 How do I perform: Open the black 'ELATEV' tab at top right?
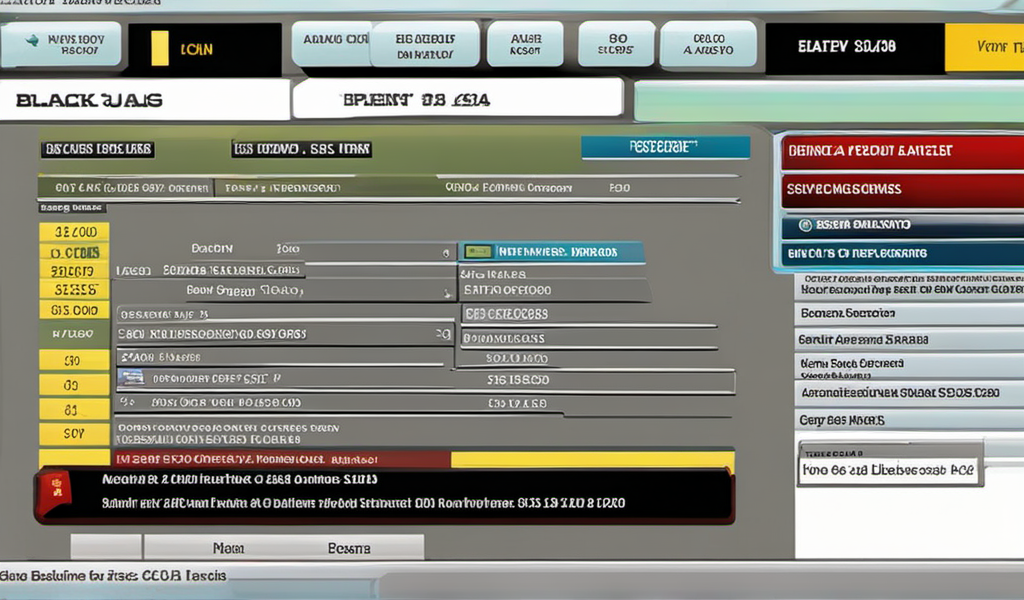click(x=853, y=47)
